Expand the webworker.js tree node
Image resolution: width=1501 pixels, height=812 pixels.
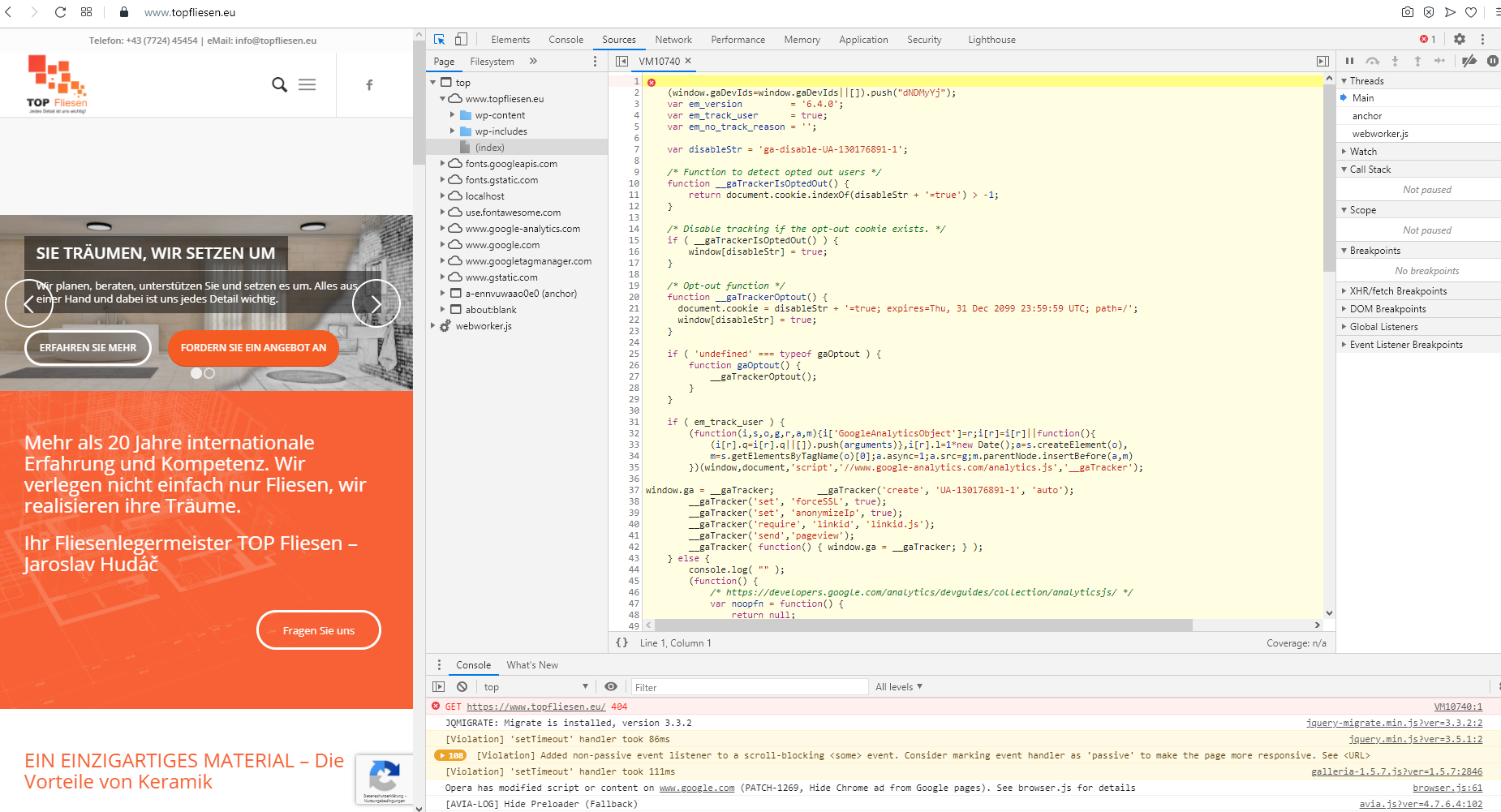pos(433,326)
